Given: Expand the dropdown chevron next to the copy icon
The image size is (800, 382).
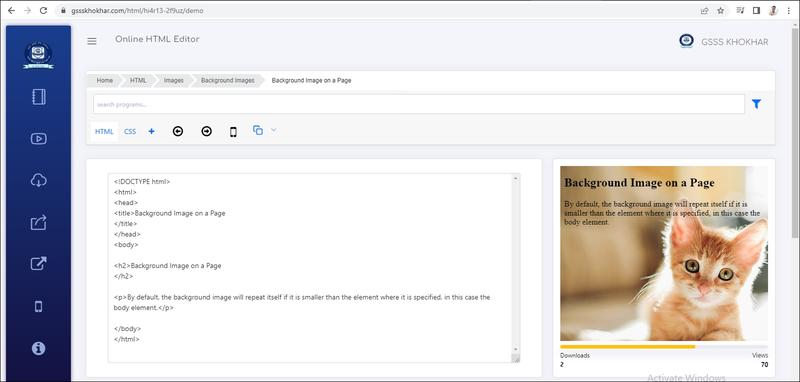Looking at the screenshot, I should coord(273,130).
